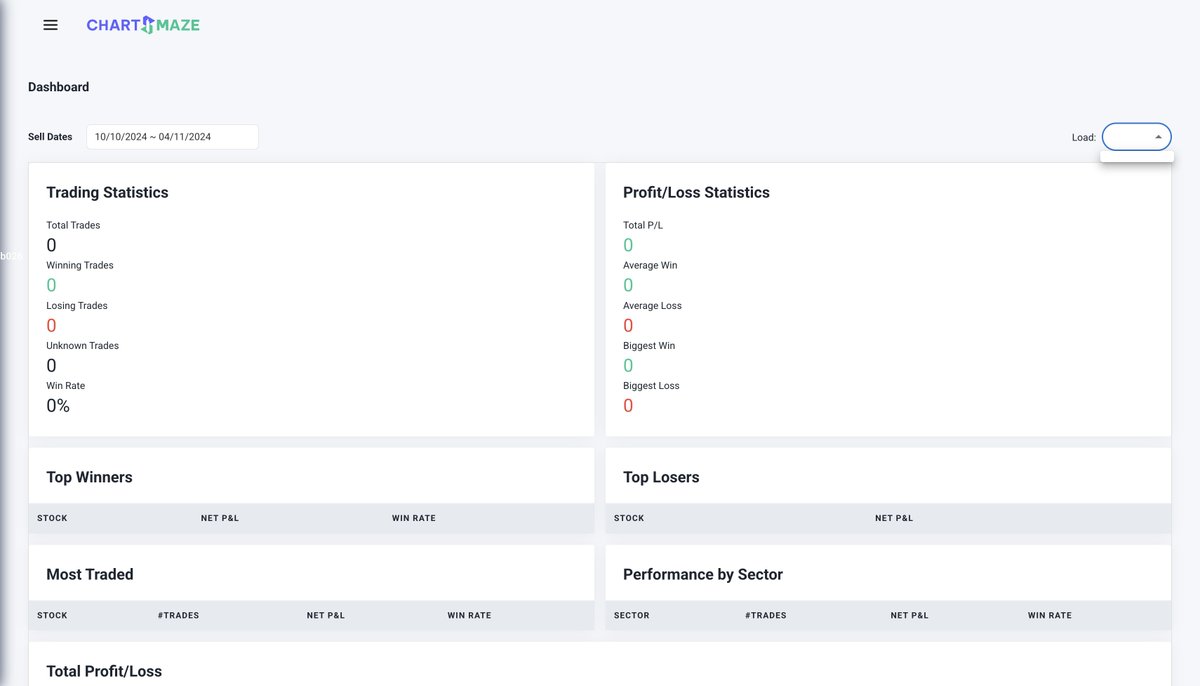This screenshot has width=1200, height=686.
Task: Click the ChartMaze logo
Action: pos(143,25)
